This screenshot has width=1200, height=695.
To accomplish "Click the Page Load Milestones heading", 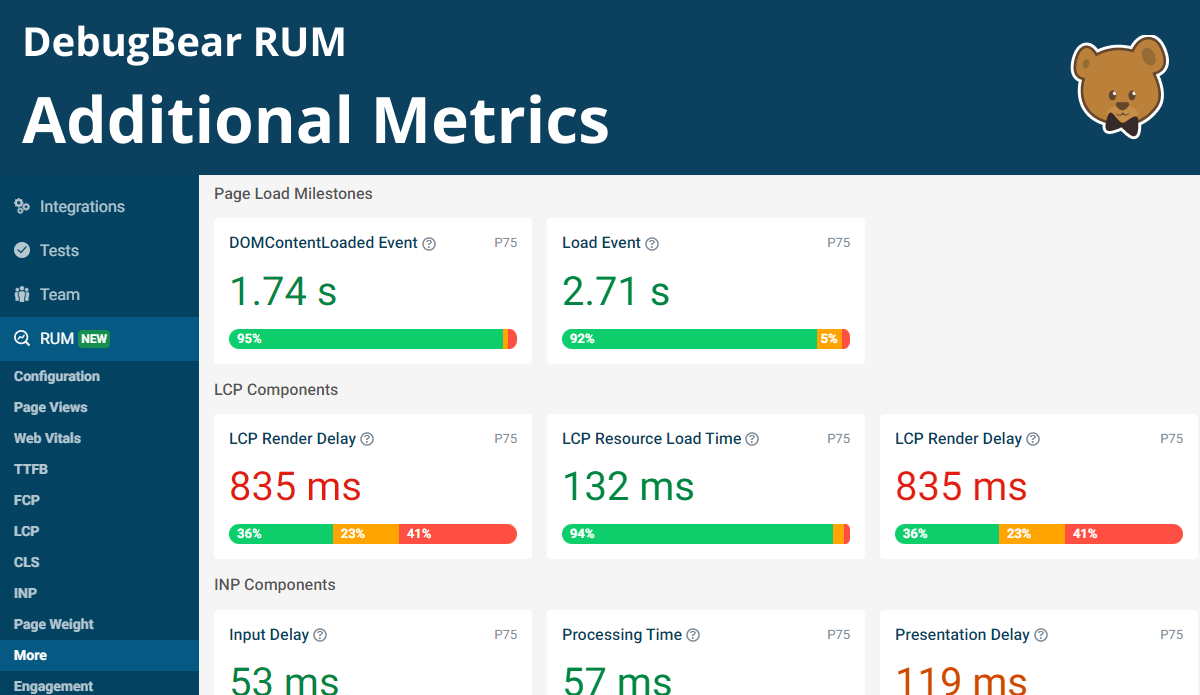I will point(293,194).
